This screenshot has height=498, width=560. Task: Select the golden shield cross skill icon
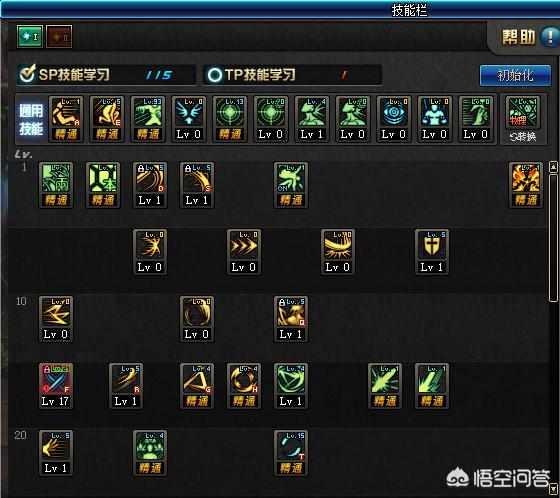[432, 252]
